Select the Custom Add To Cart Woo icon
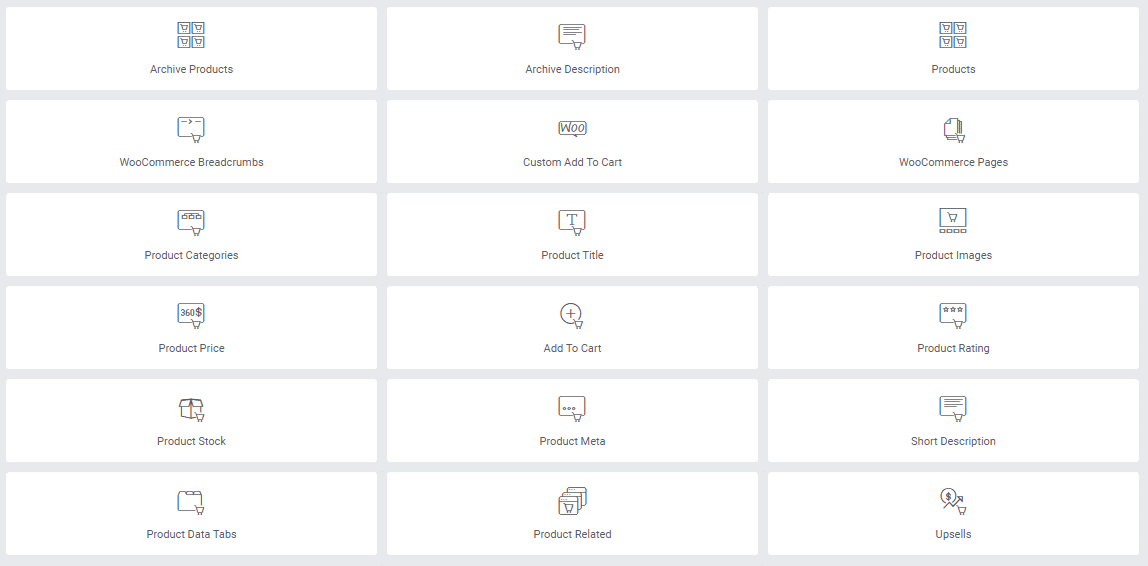The image size is (1148, 566). [572, 128]
